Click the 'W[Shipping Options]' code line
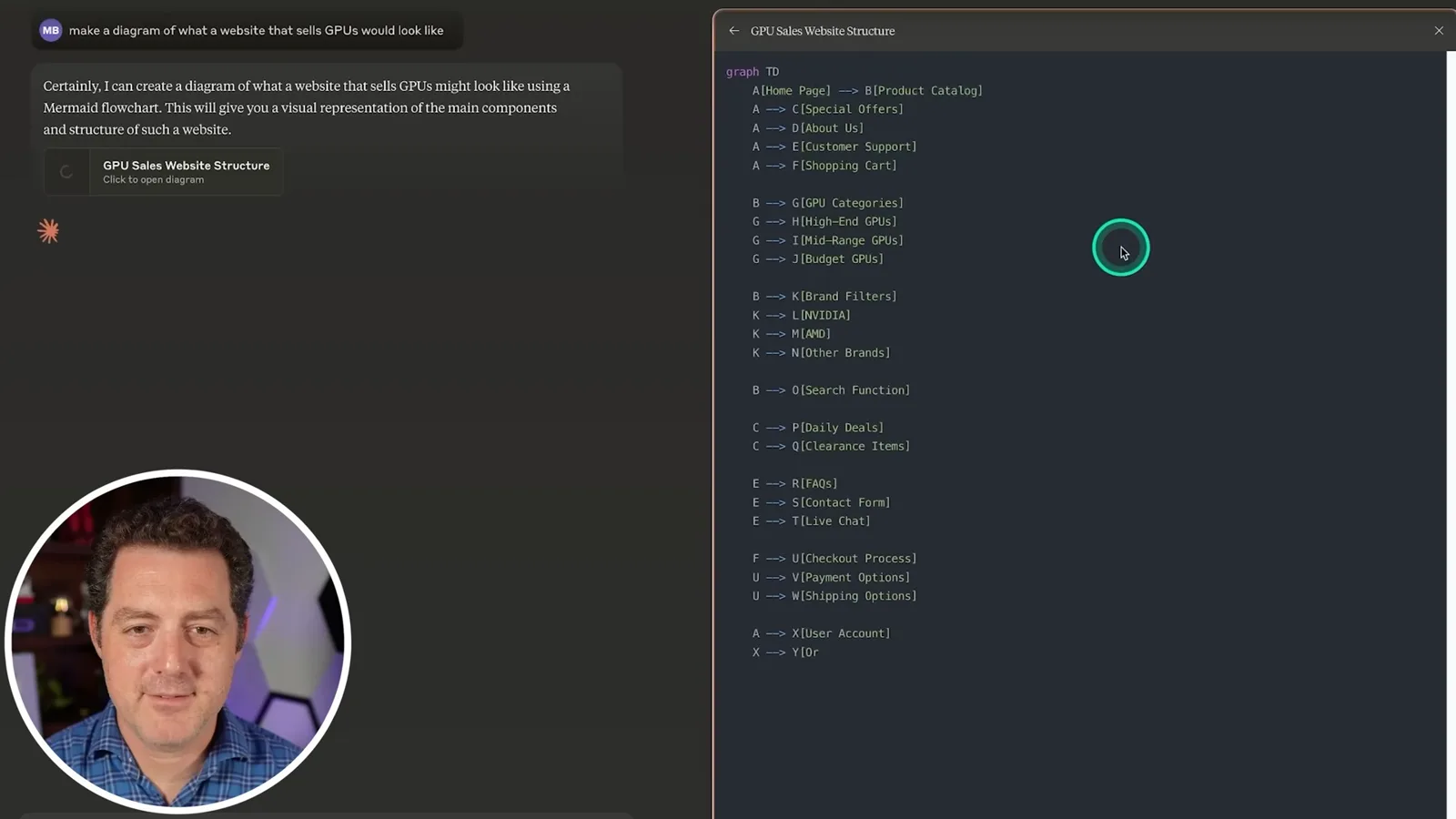This screenshot has width=1456, height=819. (834, 596)
